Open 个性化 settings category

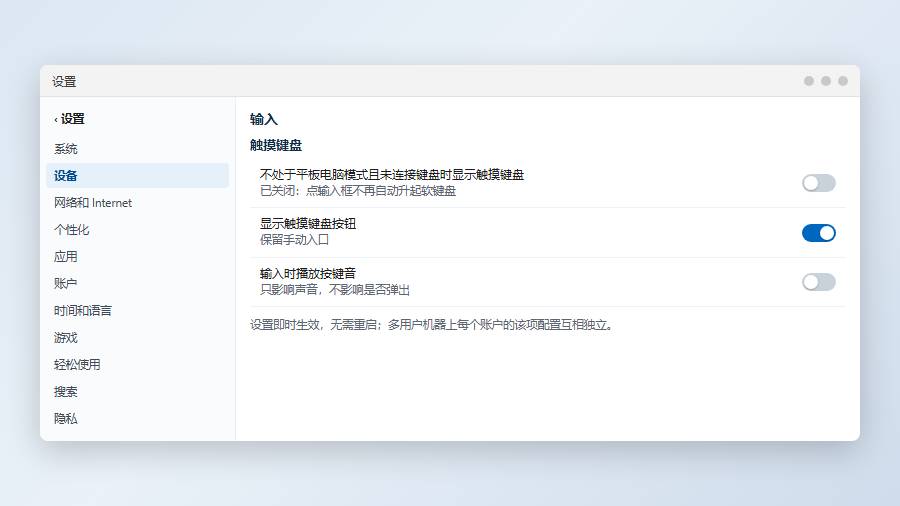point(138,229)
